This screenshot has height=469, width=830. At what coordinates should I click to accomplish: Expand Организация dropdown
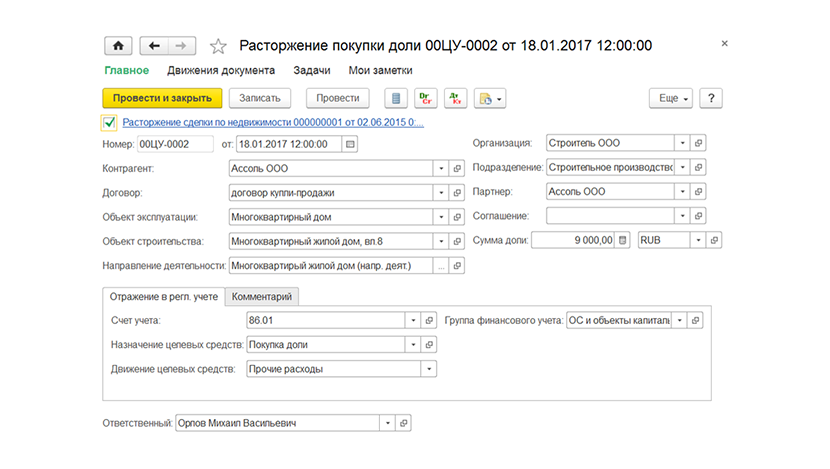682,143
